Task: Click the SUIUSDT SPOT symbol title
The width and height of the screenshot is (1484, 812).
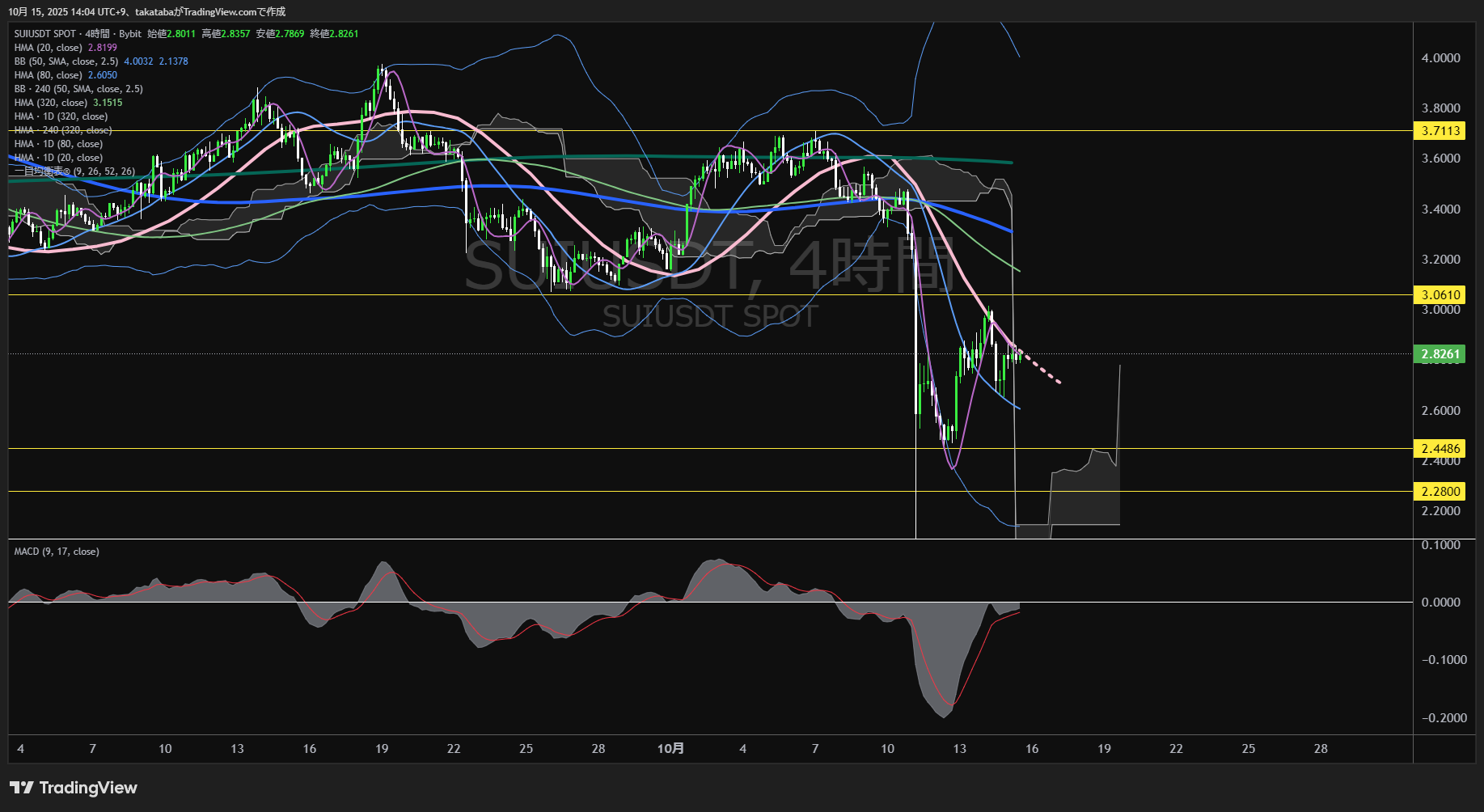Action: [x=44, y=34]
